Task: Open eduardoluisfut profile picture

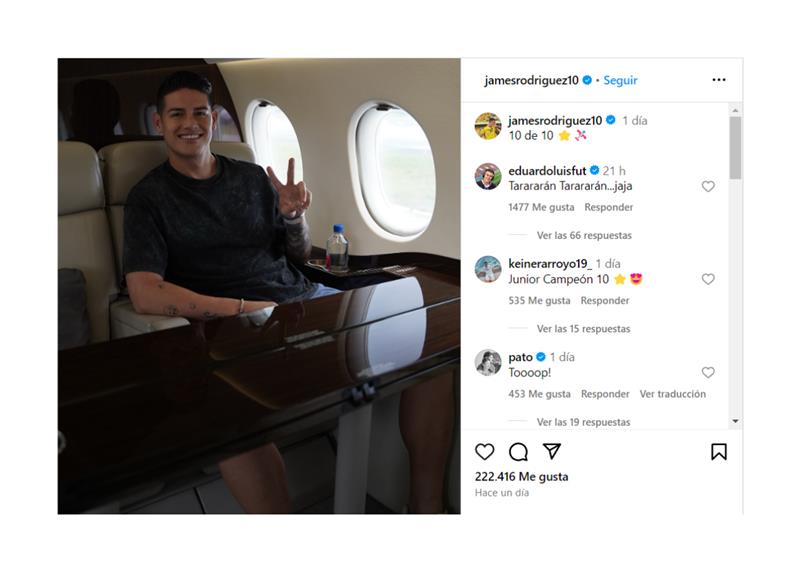Action: [488, 176]
